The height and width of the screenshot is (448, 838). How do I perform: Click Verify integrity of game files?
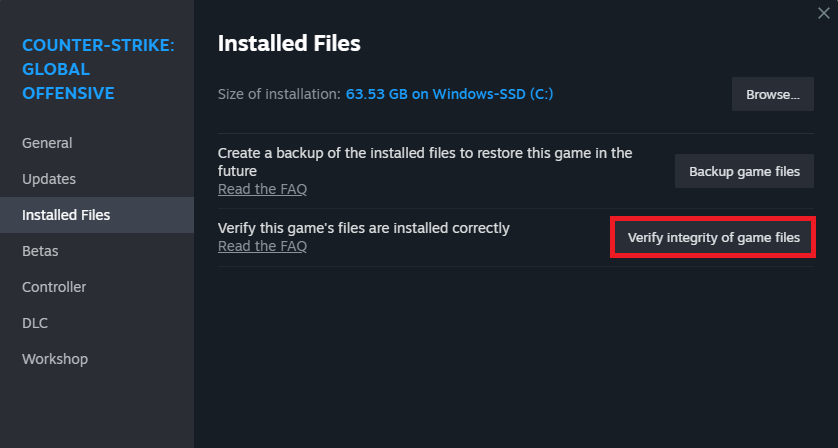(x=713, y=238)
